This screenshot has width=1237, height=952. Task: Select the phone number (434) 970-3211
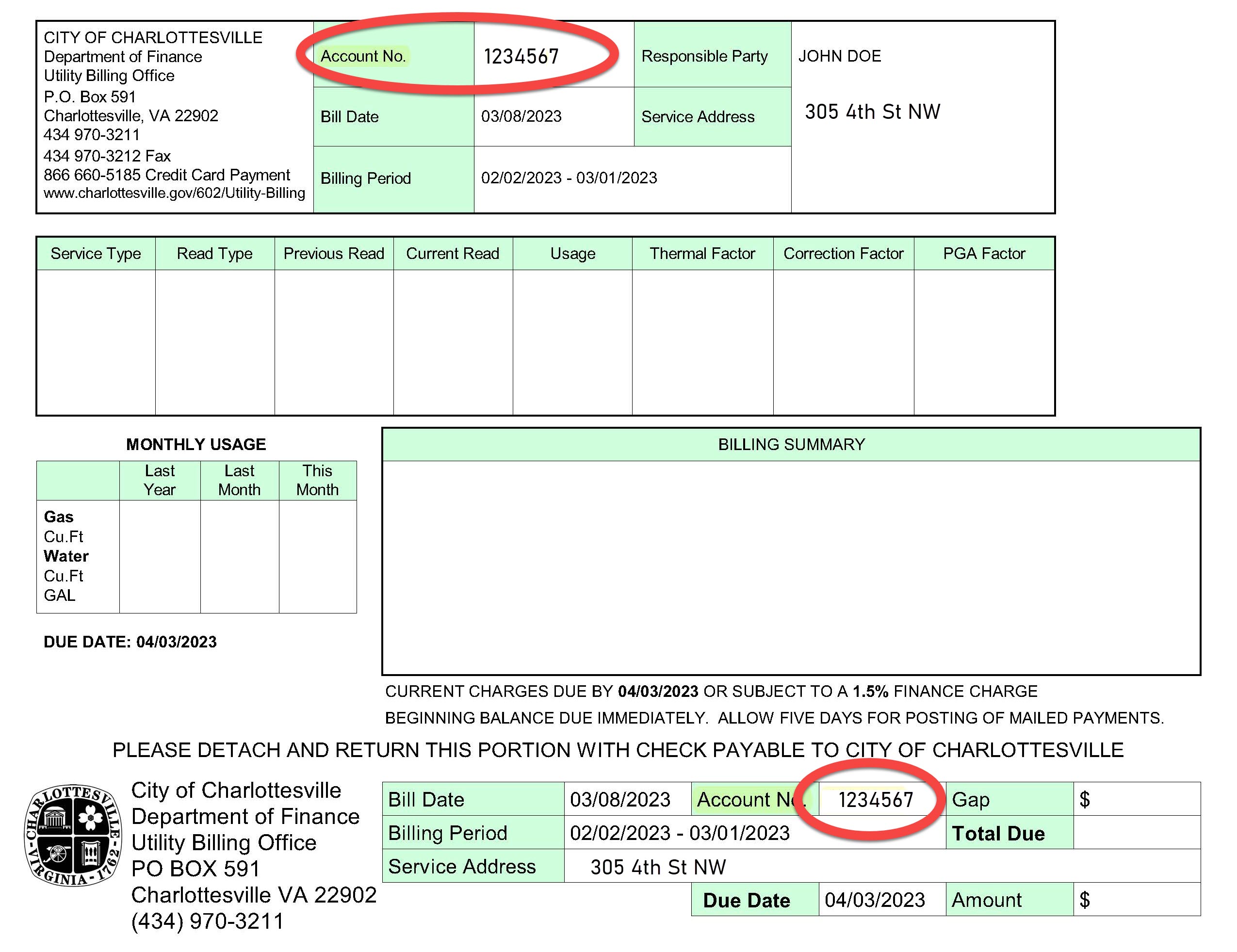207,921
